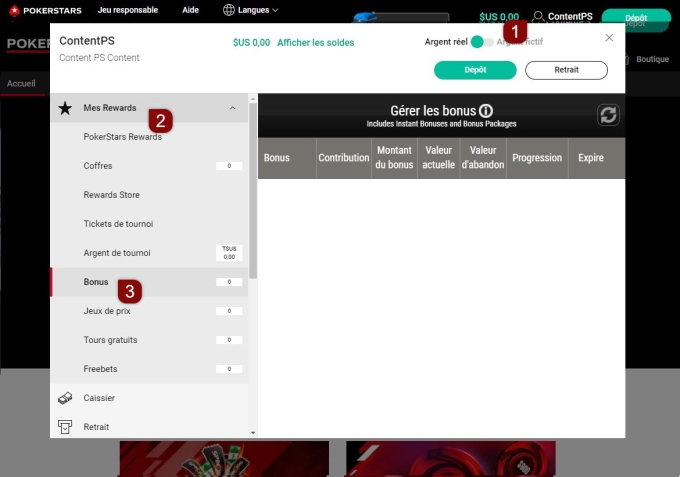Open the Langues dropdown
680x477 pixels.
(251, 10)
